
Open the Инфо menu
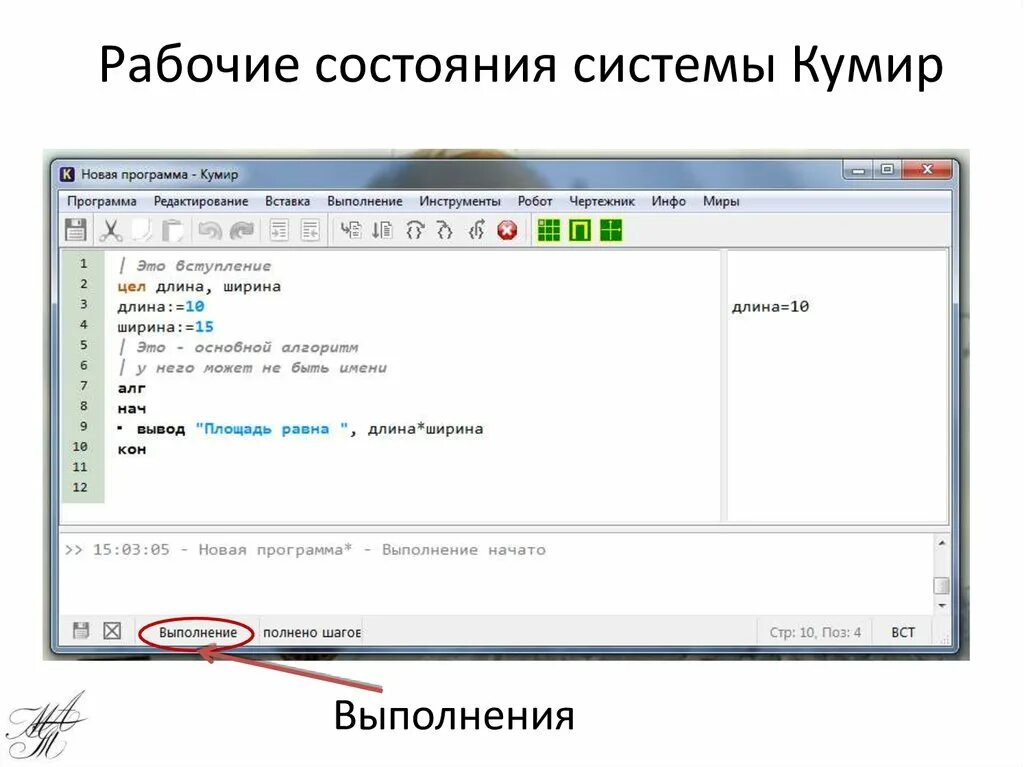(669, 201)
